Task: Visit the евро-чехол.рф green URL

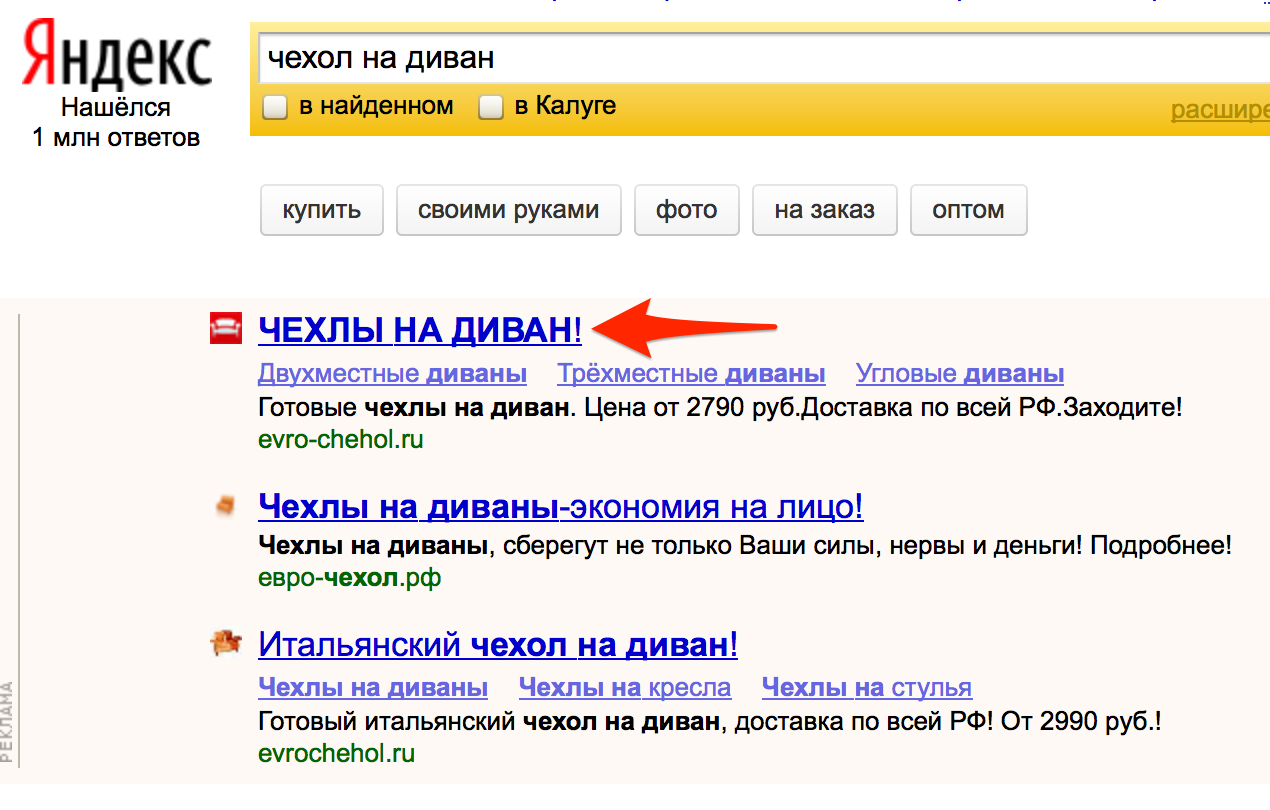Action: (x=349, y=577)
